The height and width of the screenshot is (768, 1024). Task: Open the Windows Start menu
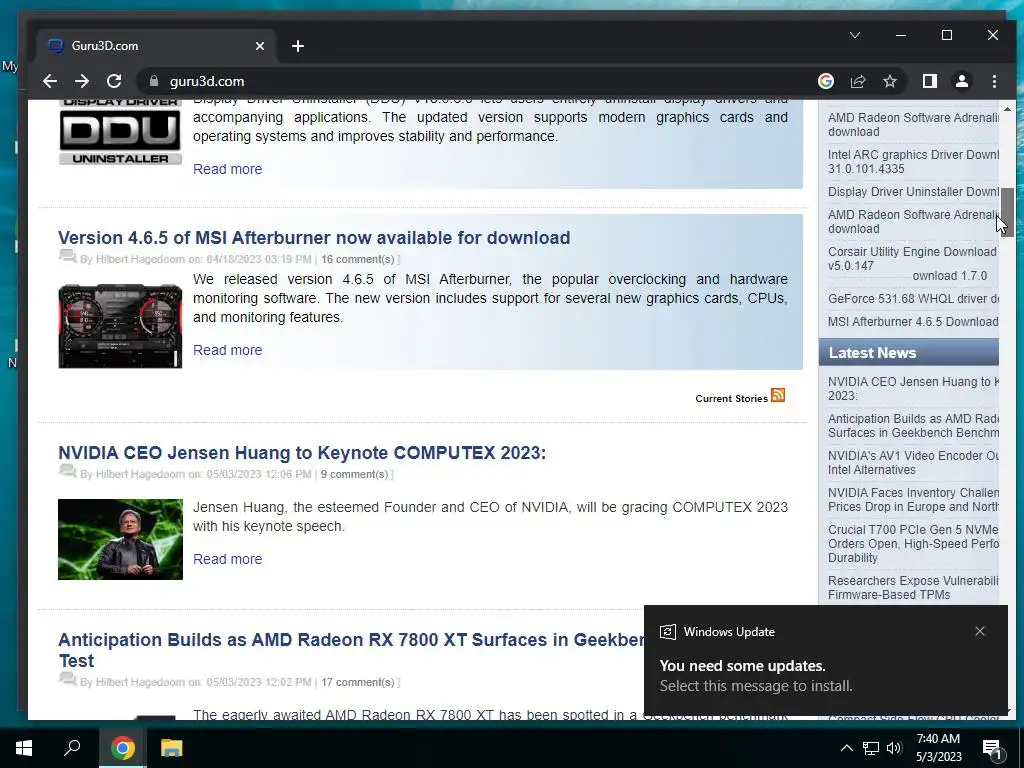coord(24,748)
